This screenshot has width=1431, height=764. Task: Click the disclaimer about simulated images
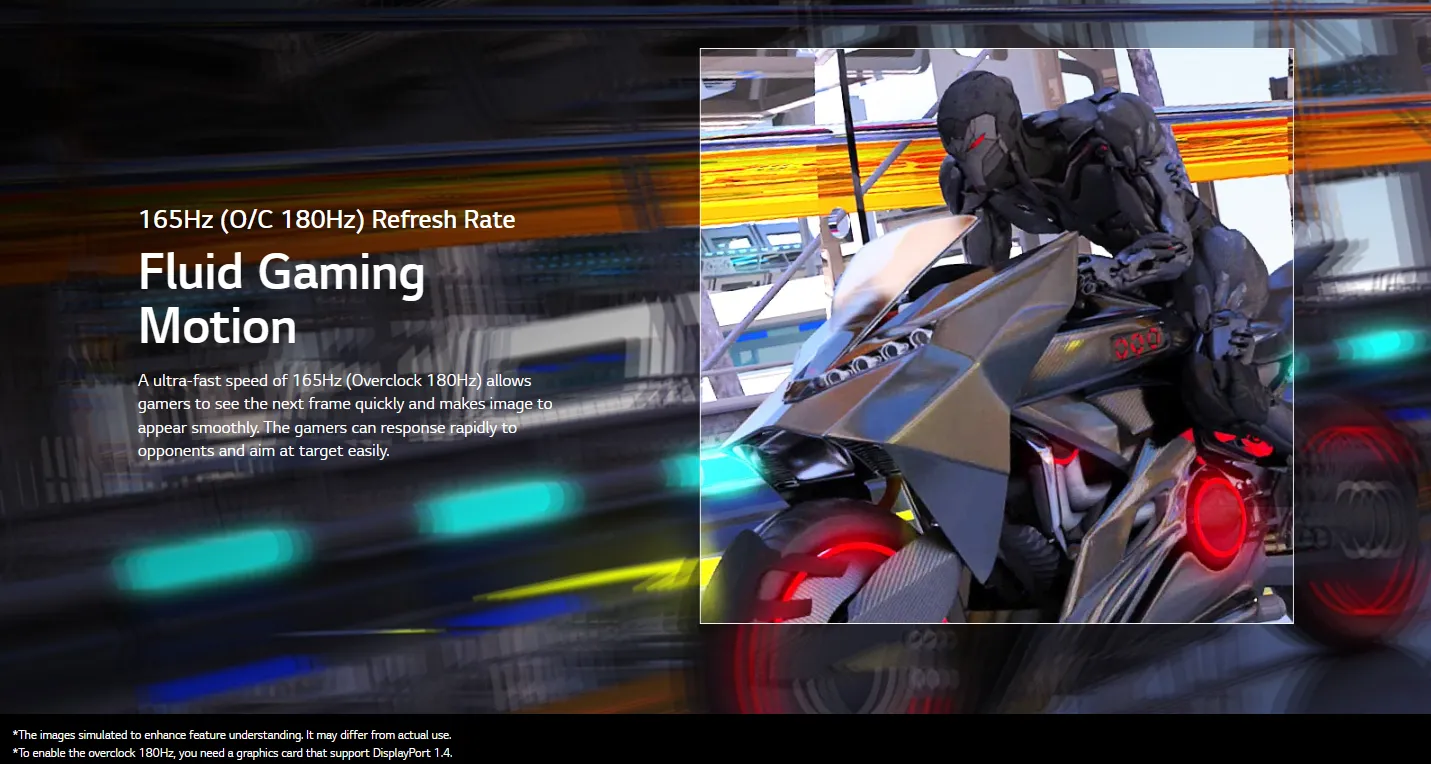tap(232, 735)
